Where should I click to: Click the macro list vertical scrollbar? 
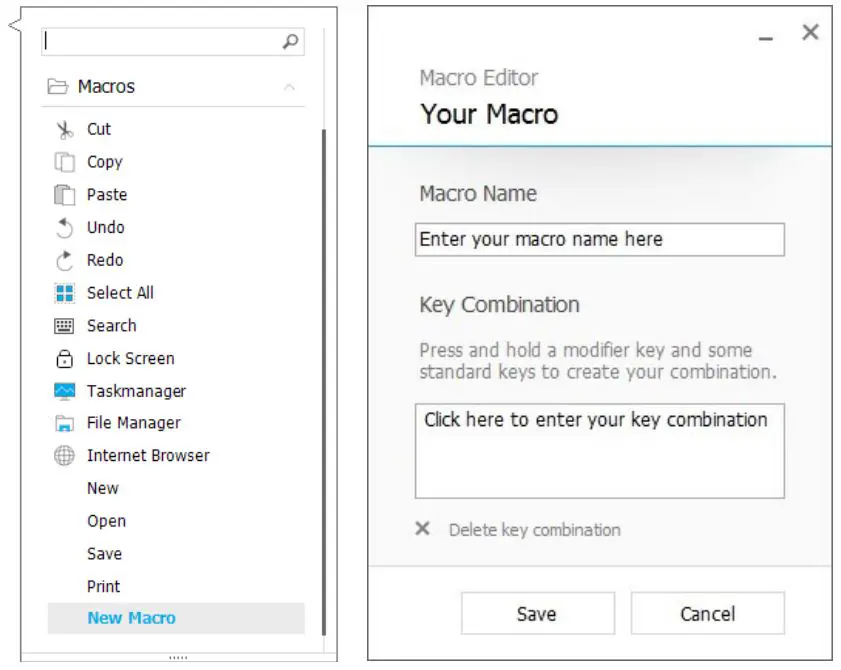click(323, 380)
